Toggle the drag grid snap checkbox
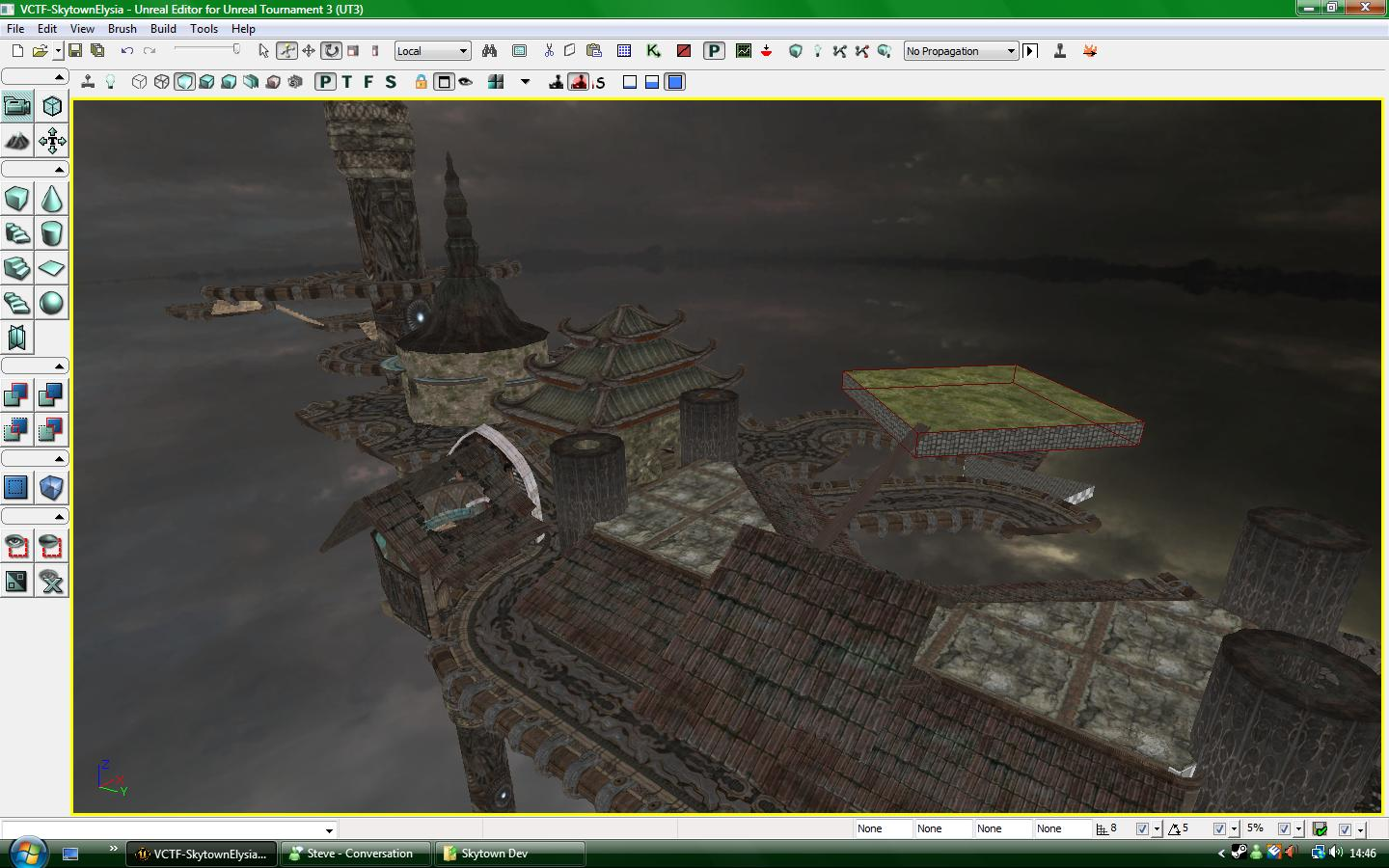Viewport: 1389px width, 868px height. click(1143, 828)
